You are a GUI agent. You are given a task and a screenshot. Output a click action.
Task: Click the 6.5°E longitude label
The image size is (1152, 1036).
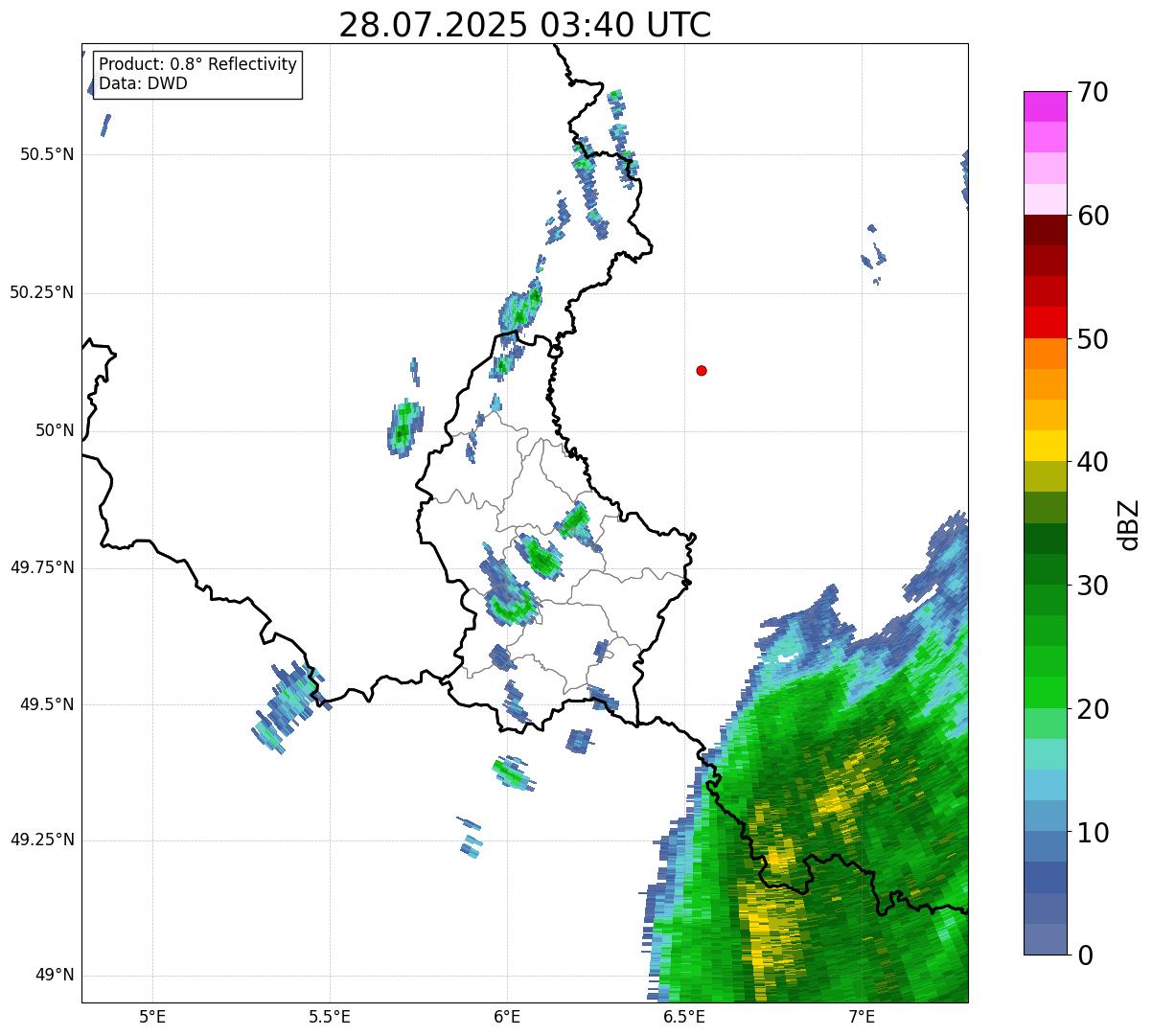point(684,1016)
